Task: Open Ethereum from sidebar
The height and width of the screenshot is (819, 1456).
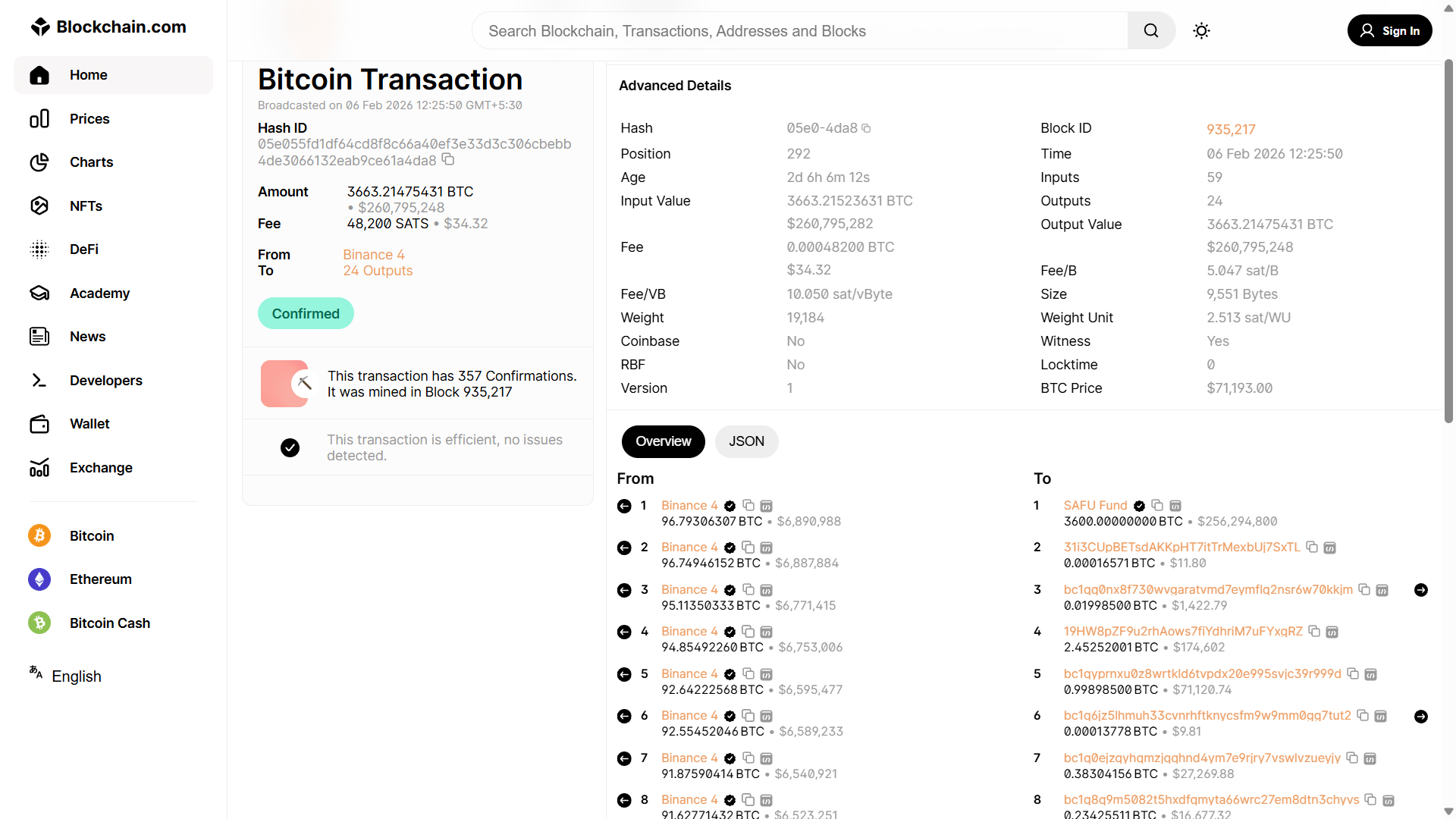Action: [x=100, y=579]
